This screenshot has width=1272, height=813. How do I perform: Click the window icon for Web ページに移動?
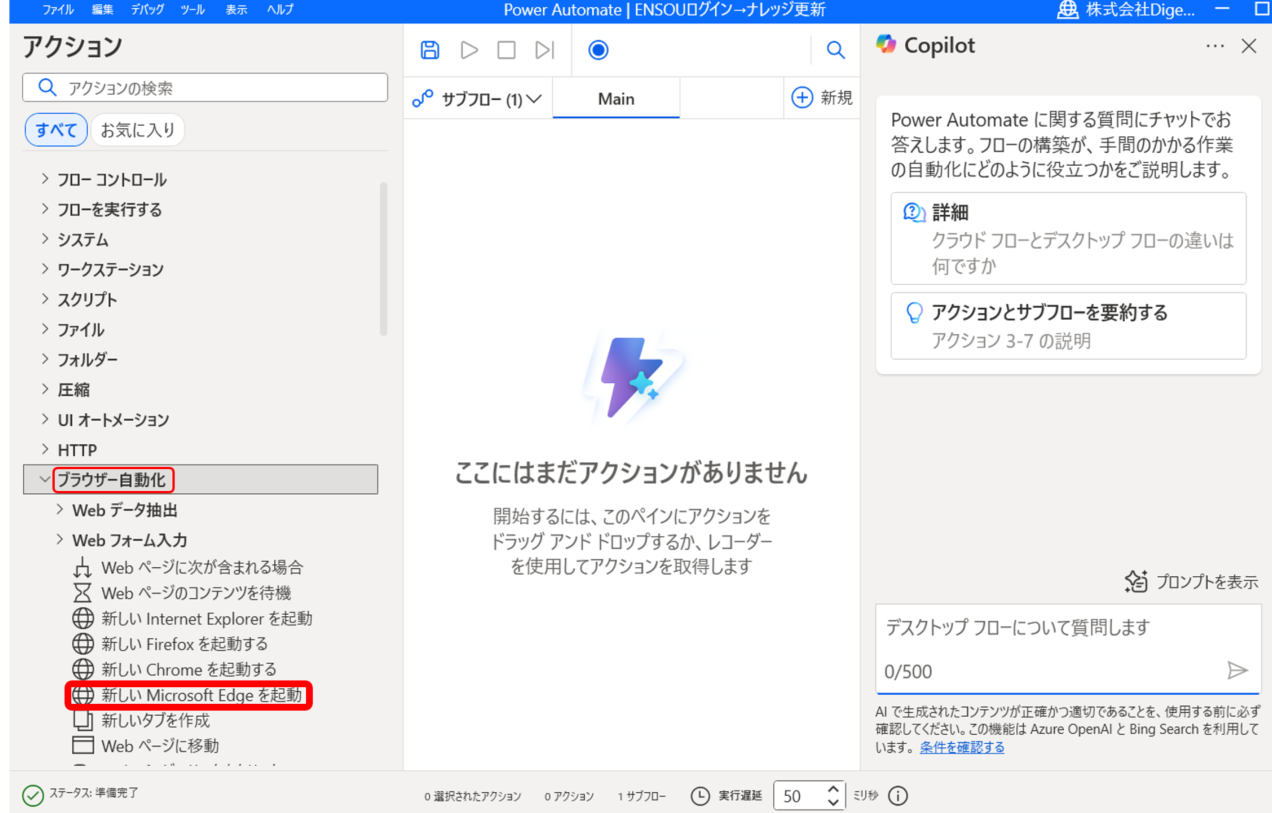83,746
